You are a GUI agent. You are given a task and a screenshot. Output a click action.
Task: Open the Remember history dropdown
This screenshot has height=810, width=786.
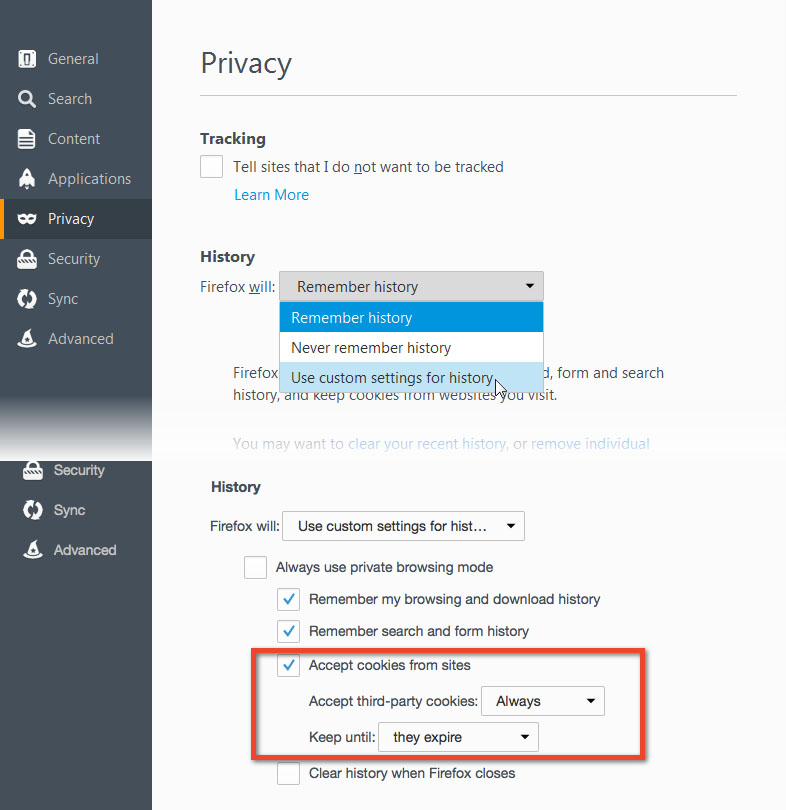pyautogui.click(x=411, y=286)
